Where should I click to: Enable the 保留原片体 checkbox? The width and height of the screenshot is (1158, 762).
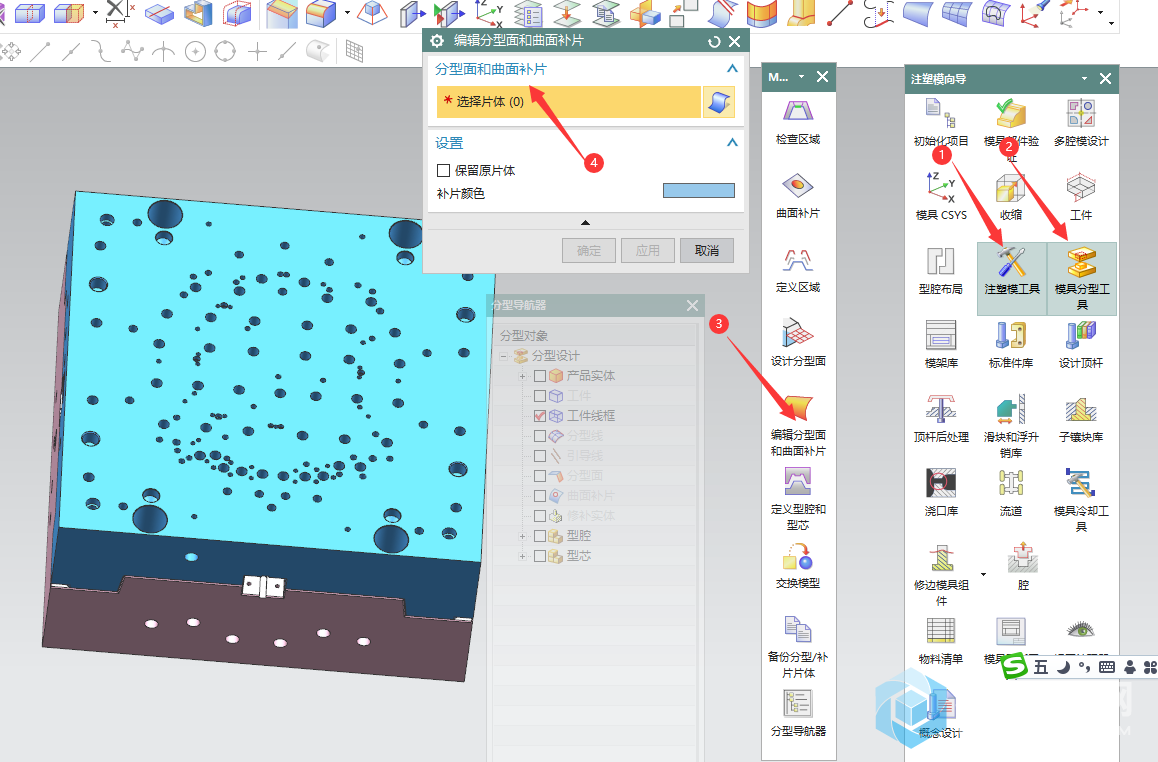tap(444, 171)
